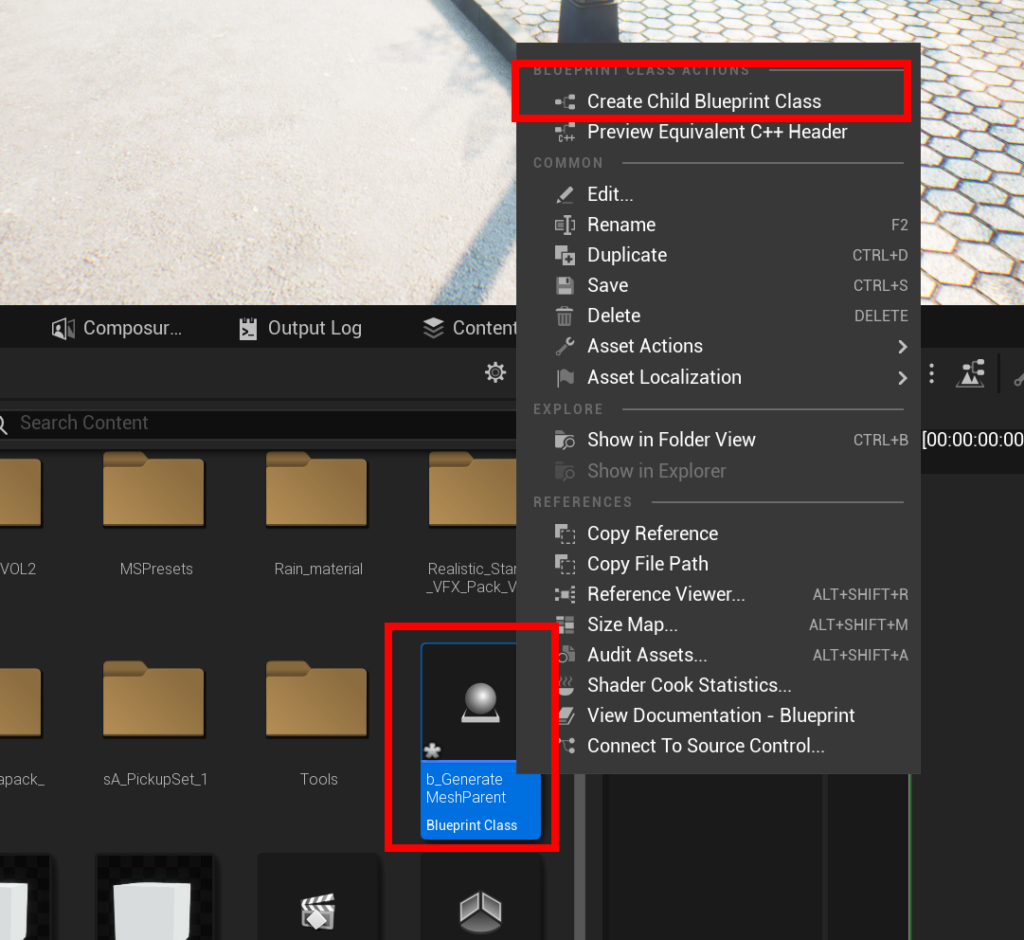Click Connect To Source Control...
Viewport: 1024px width, 940px height.
[x=717, y=746]
